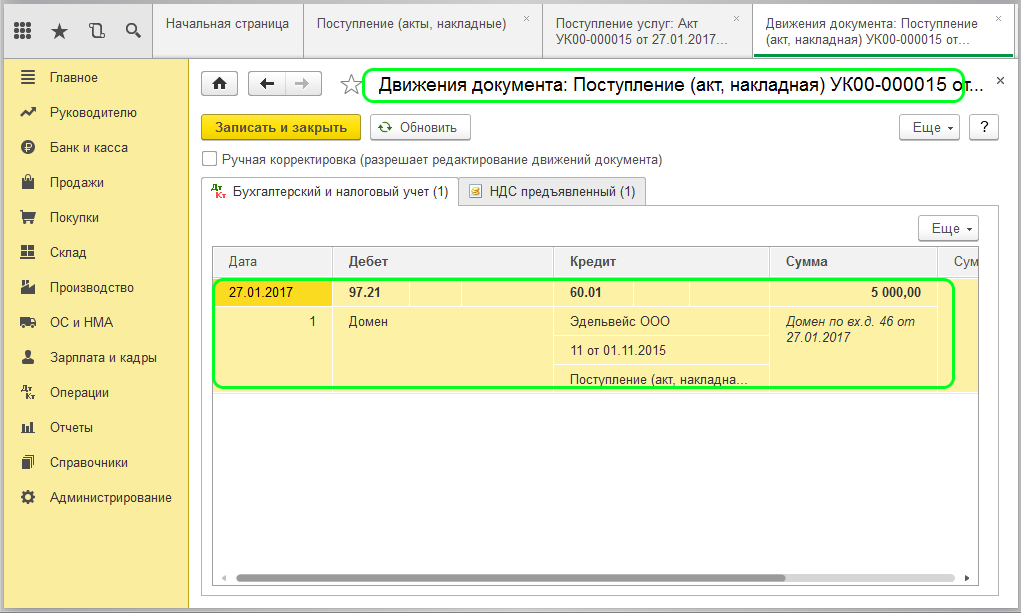Enable the Ручная корректировка checkbox
The width and height of the screenshot is (1021, 613).
210,159
